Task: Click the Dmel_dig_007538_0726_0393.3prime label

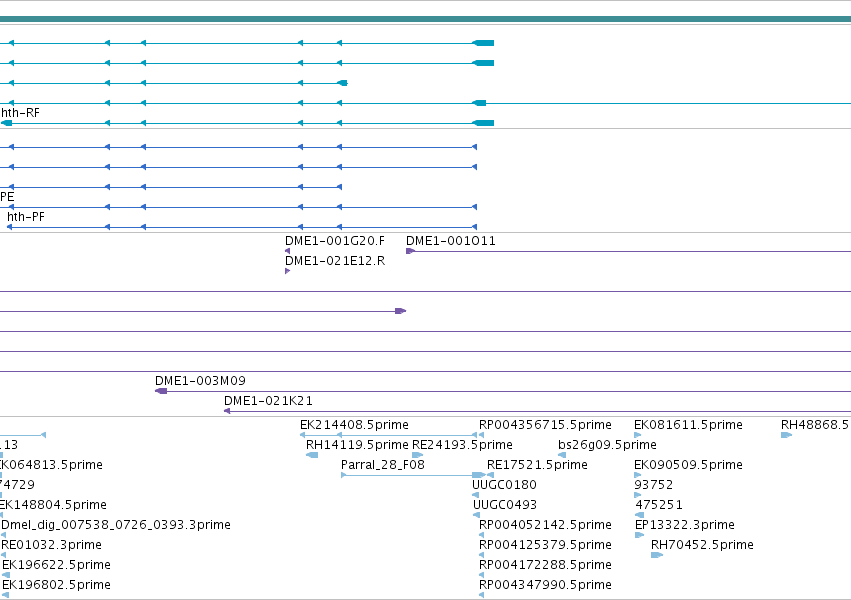Action: [x=116, y=525]
